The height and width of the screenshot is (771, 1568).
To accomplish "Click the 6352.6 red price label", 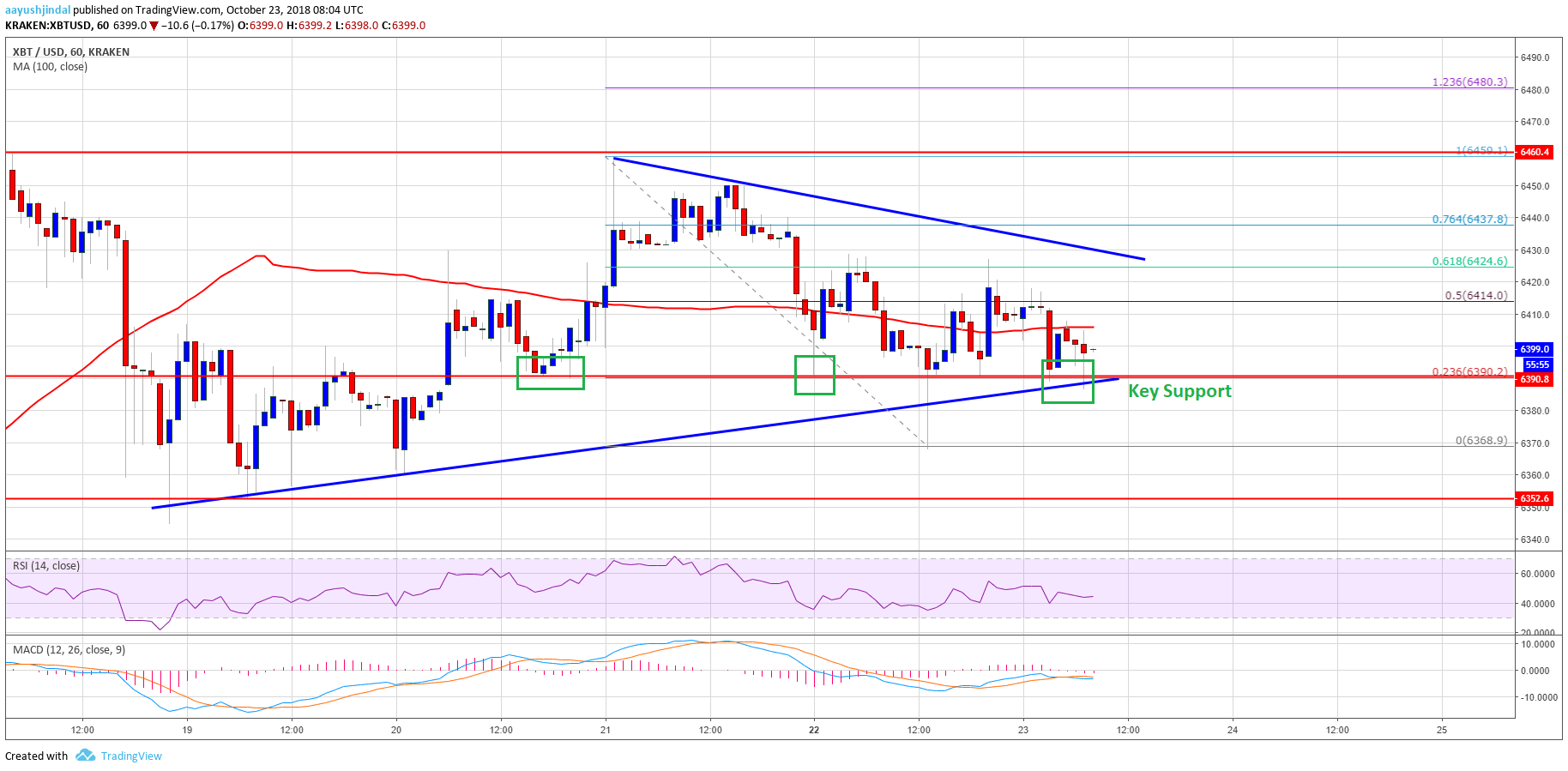I will point(1535,498).
